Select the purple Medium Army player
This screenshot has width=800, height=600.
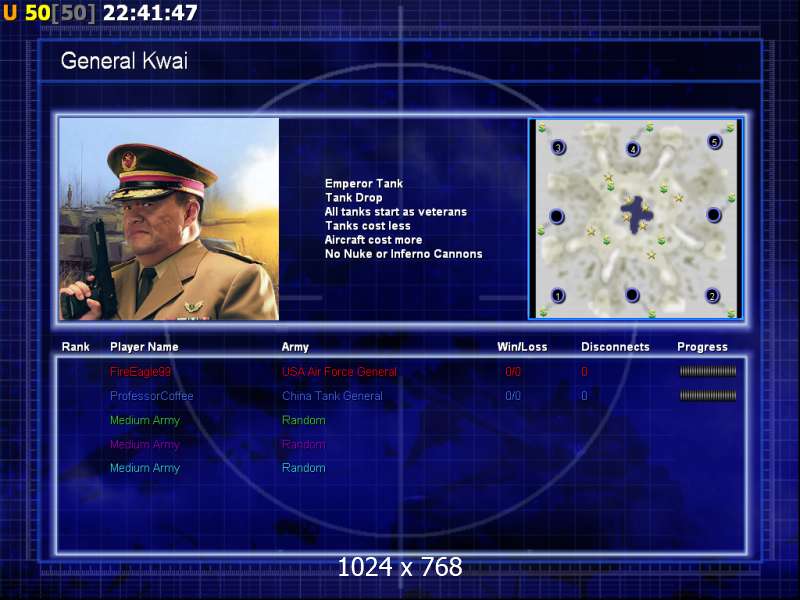[145, 444]
